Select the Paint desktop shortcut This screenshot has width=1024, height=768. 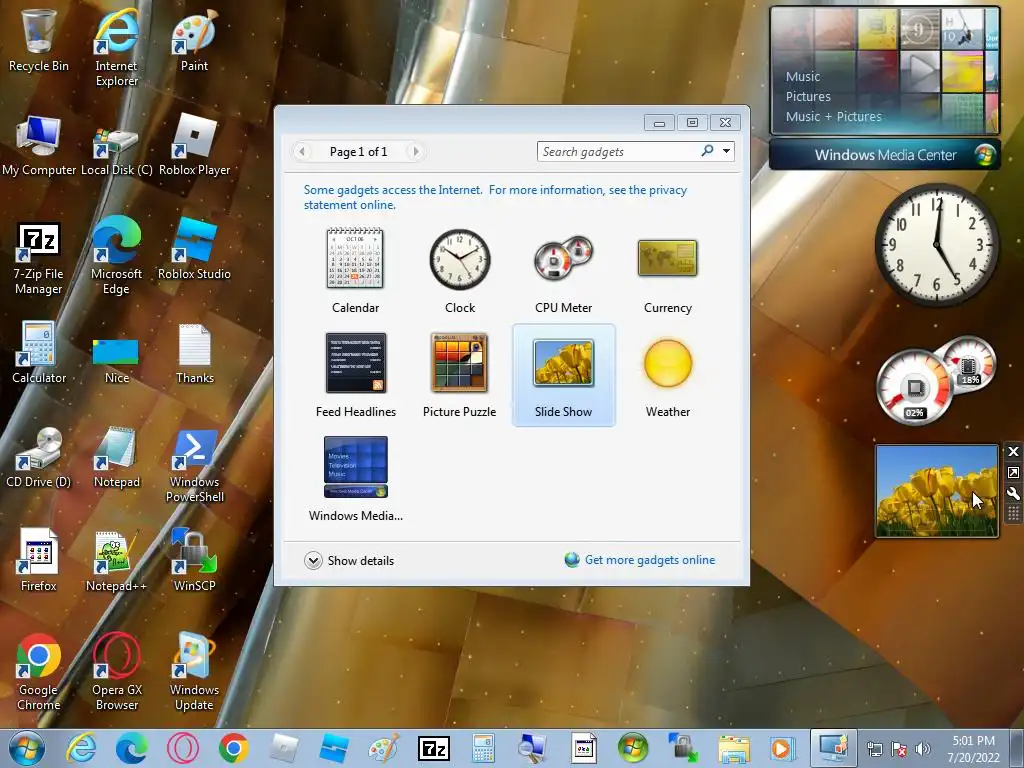pos(194,40)
